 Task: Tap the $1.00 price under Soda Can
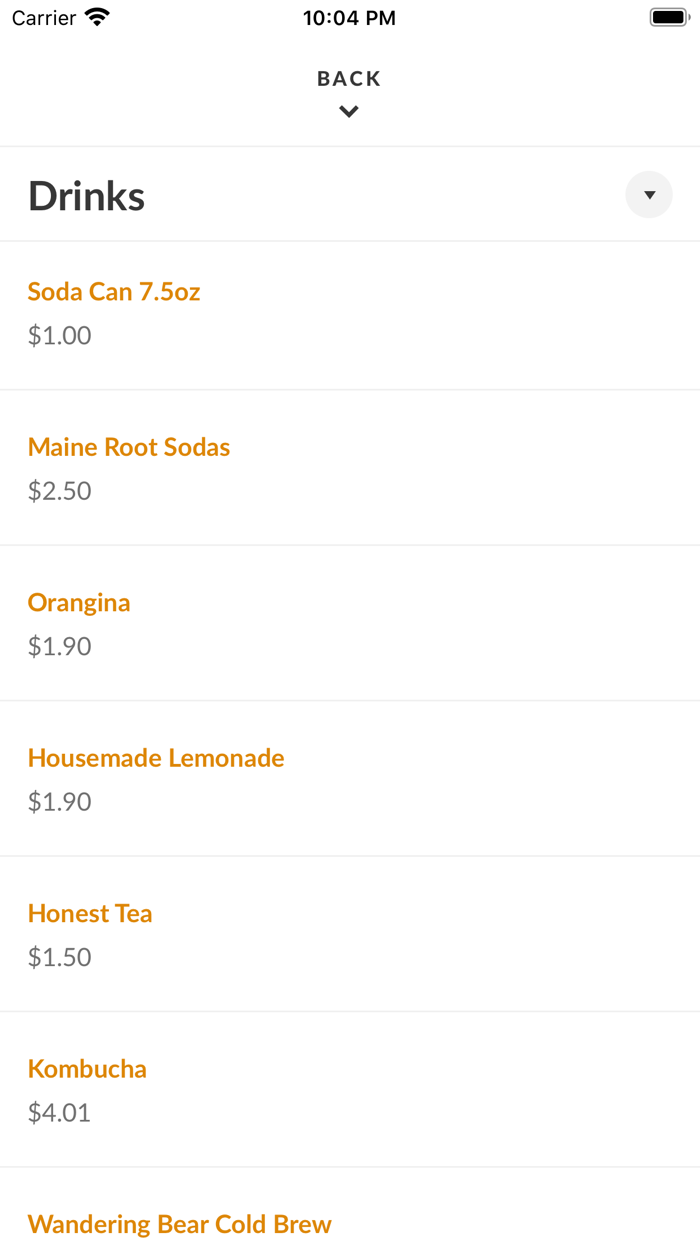point(59,335)
